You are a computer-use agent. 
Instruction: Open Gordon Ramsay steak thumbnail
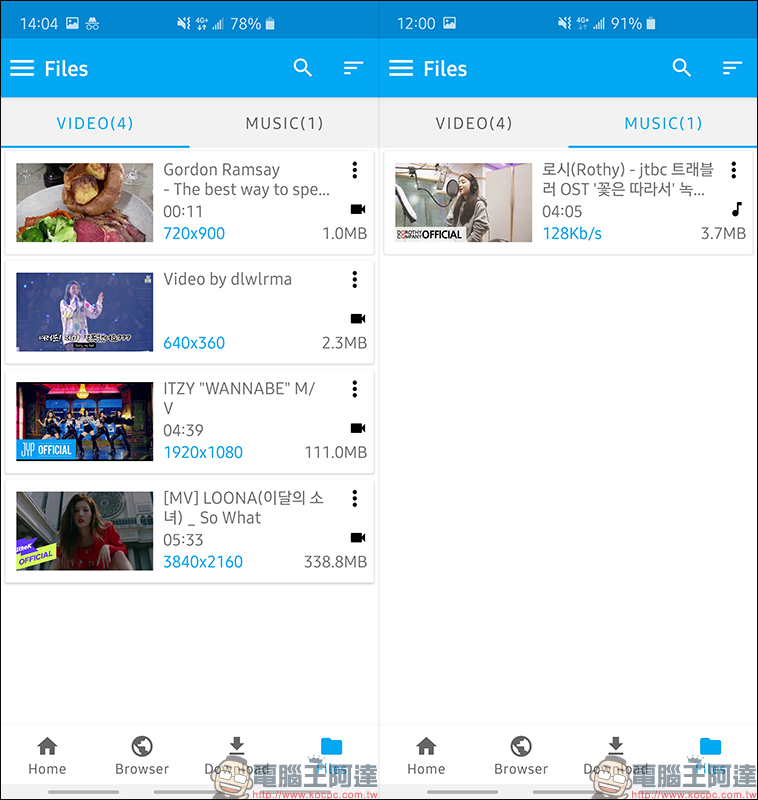85,203
